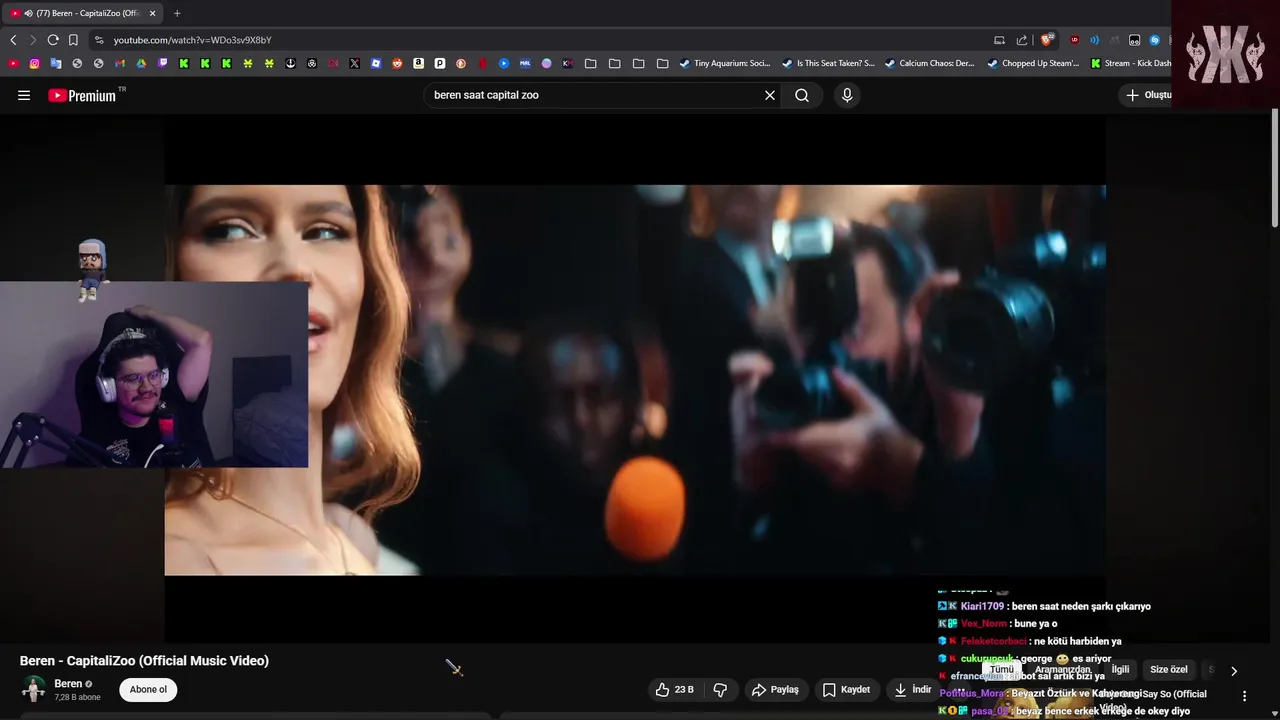Click the Paylaş share button
Image resolution: width=1280 pixels, height=720 pixels.
[775, 689]
